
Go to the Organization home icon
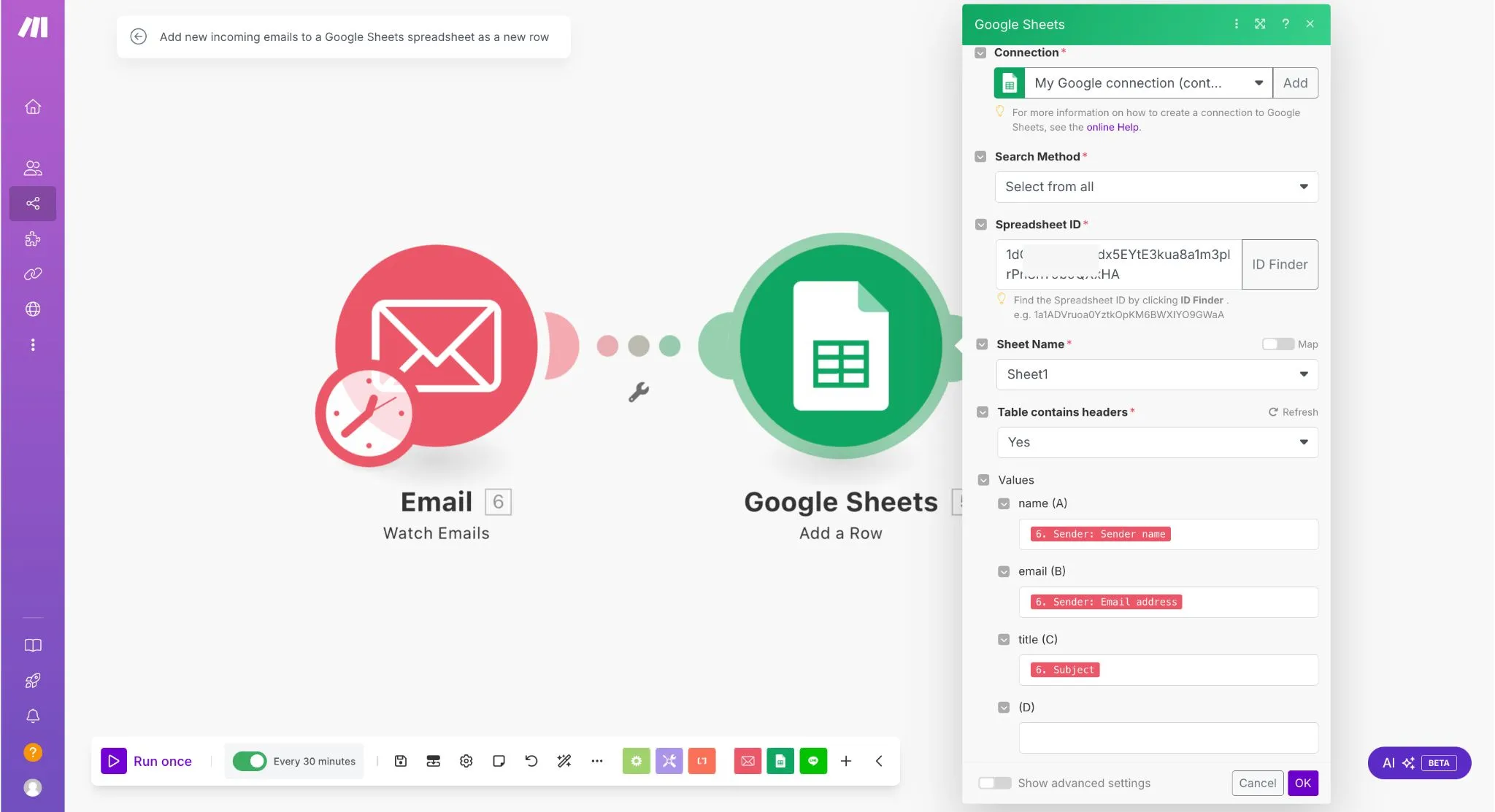pyautogui.click(x=33, y=107)
